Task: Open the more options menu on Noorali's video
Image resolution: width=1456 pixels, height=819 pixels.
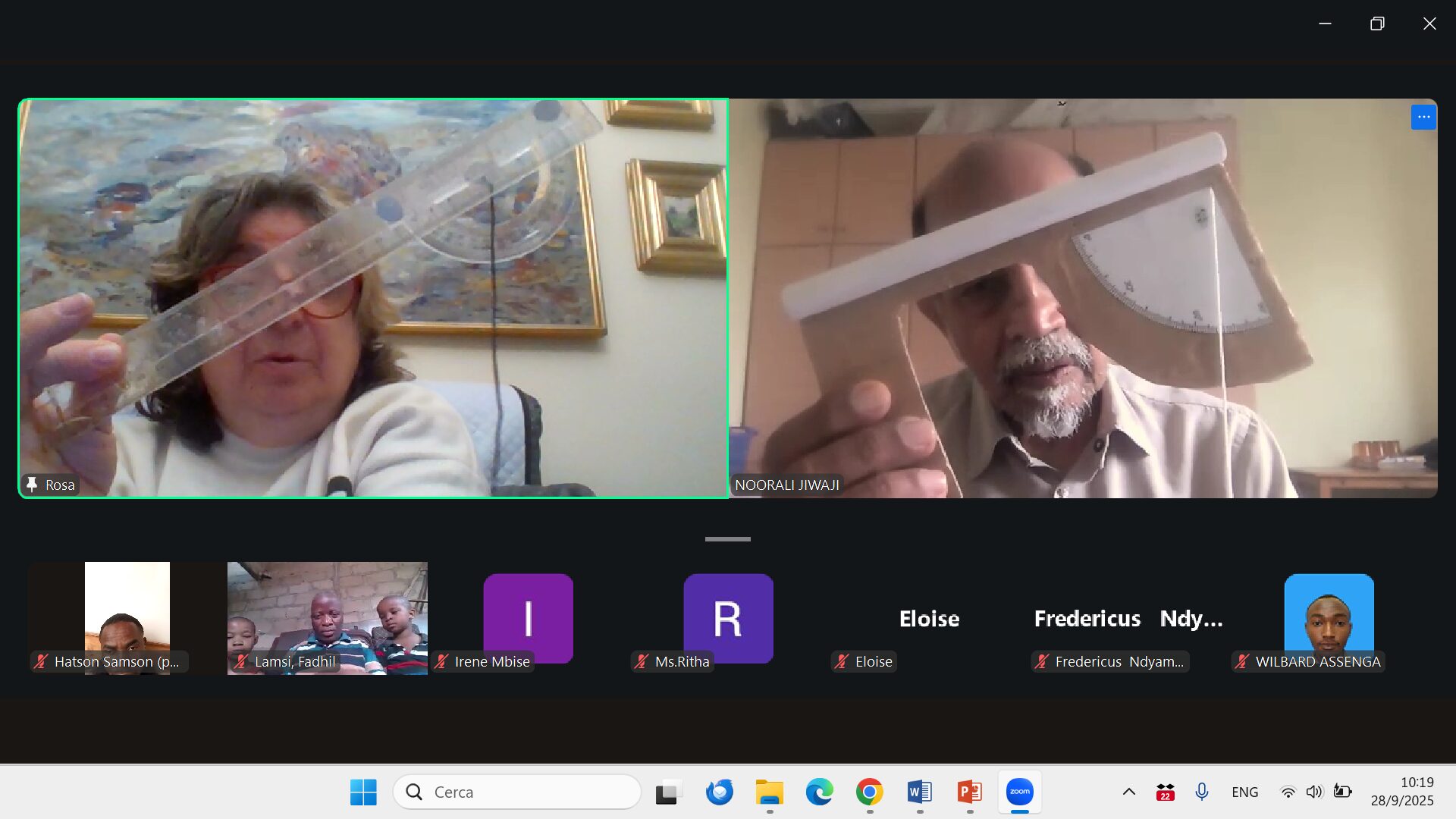Action: click(x=1423, y=117)
